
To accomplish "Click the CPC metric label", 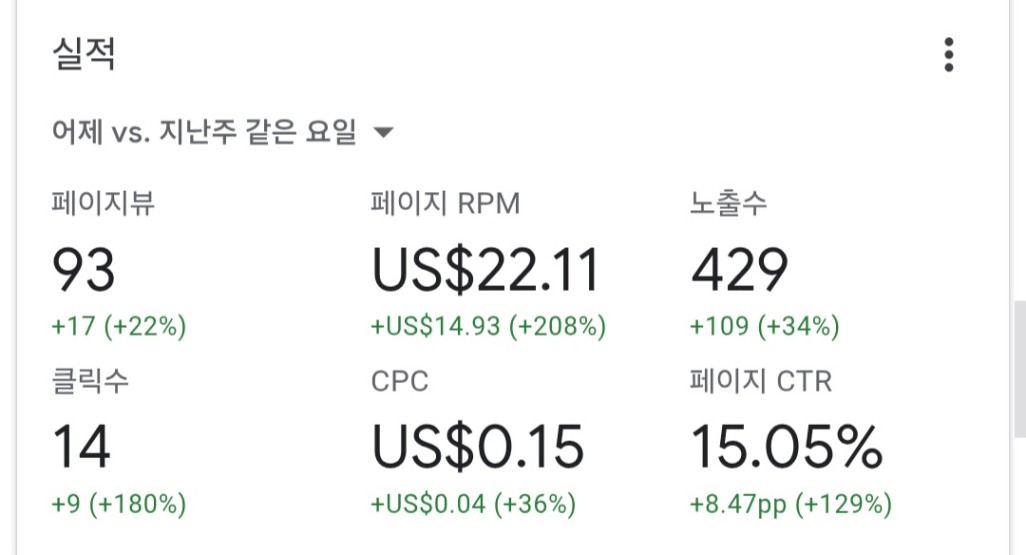I will pyautogui.click(x=399, y=381).
